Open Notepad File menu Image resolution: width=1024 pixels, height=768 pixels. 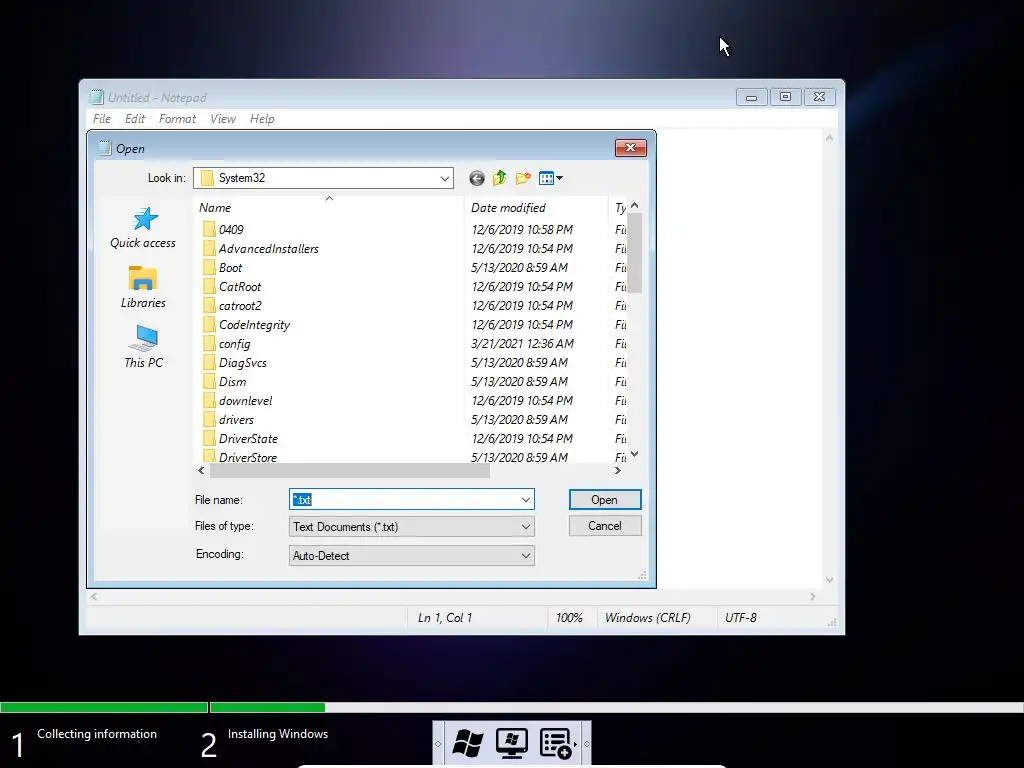tap(102, 119)
